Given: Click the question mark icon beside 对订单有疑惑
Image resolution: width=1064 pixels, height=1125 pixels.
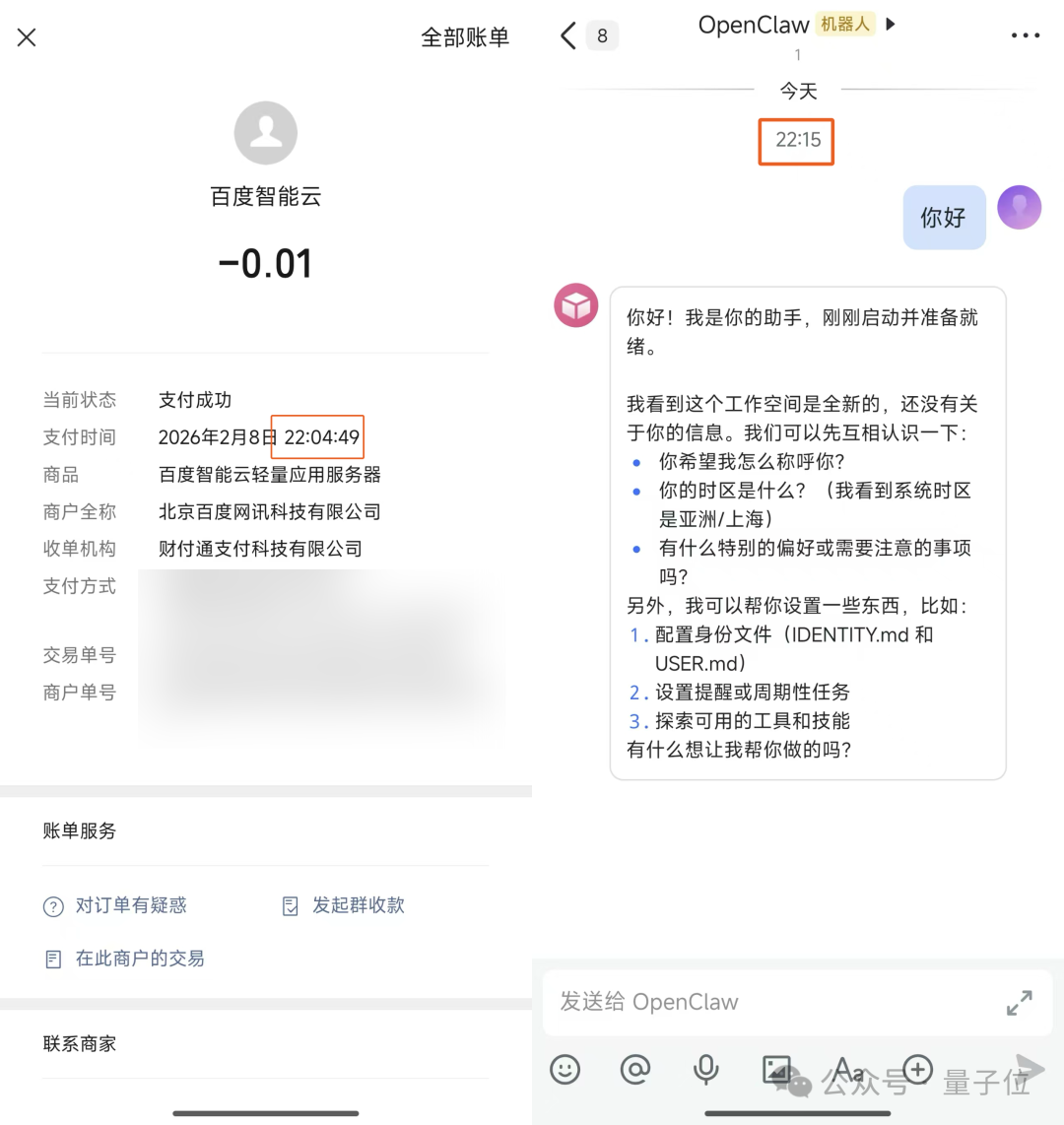Looking at the screenshot, I should tap(52, 905).
